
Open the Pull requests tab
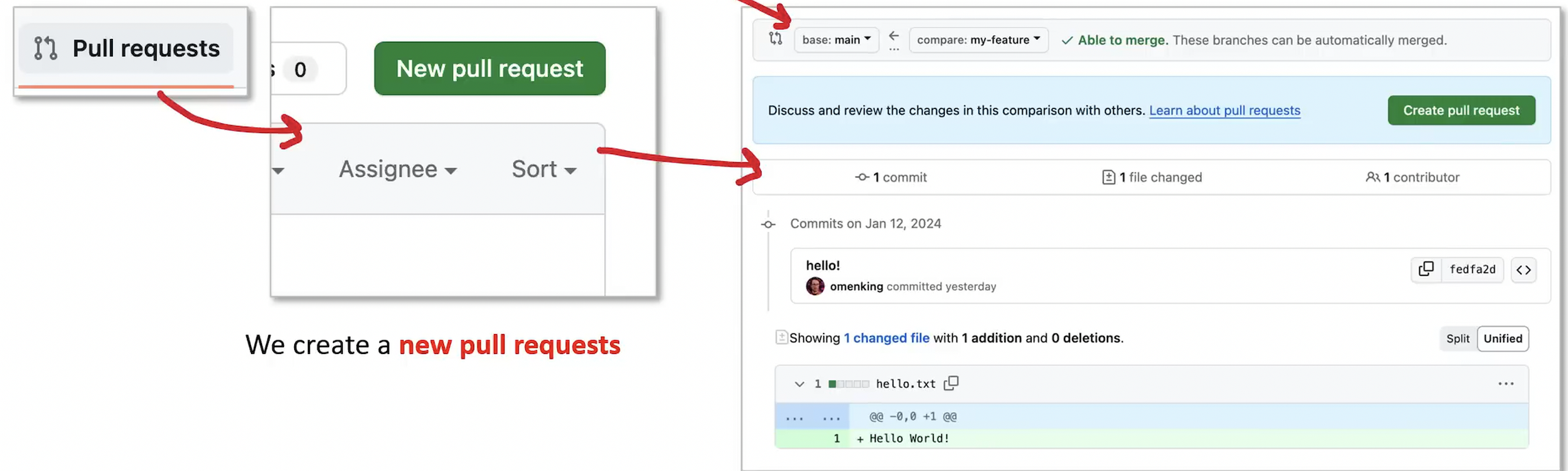point(127,49)
